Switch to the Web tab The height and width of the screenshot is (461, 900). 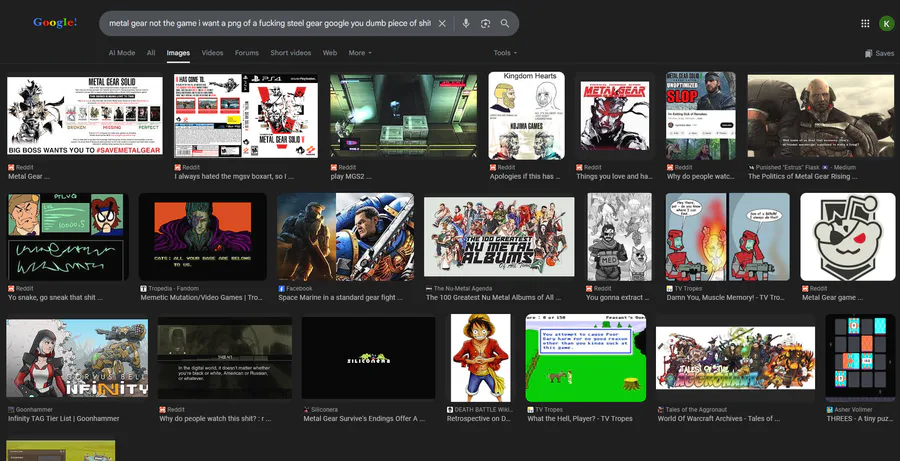click(x=329, y=53)
